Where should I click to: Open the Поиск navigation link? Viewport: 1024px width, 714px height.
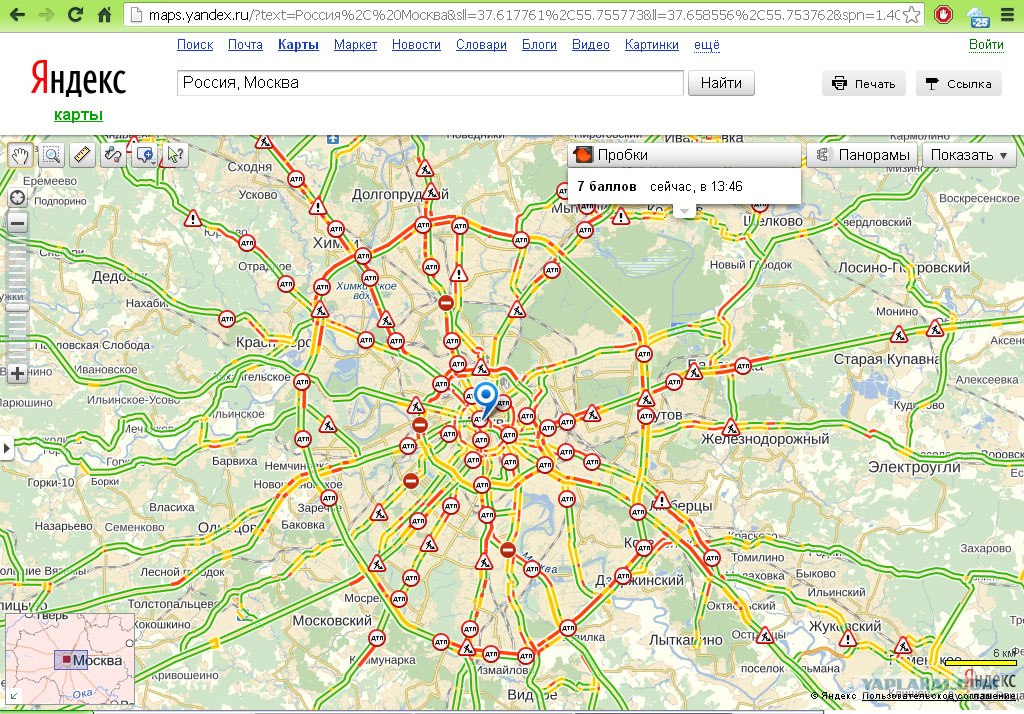tap(195, 44)
